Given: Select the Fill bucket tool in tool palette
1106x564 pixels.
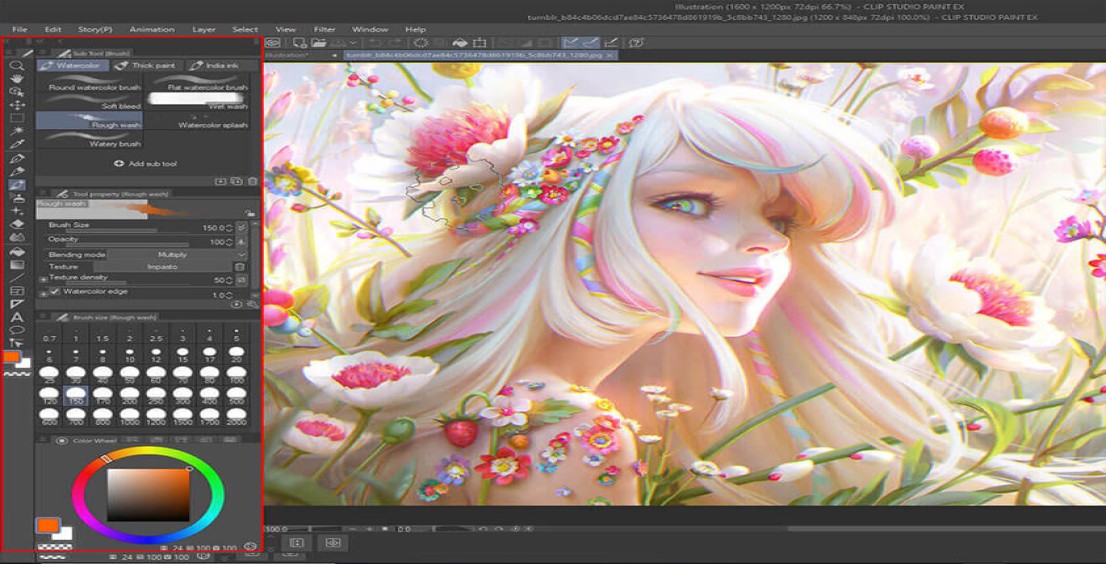Looking at the screenshot, I should pos(17,251).
